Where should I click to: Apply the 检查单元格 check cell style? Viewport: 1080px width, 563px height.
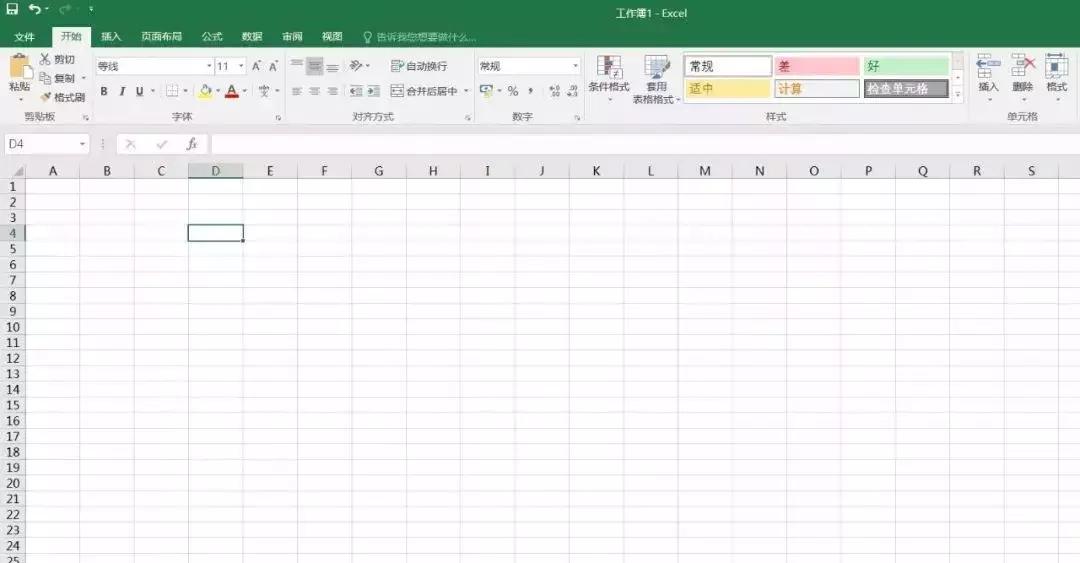906,89
